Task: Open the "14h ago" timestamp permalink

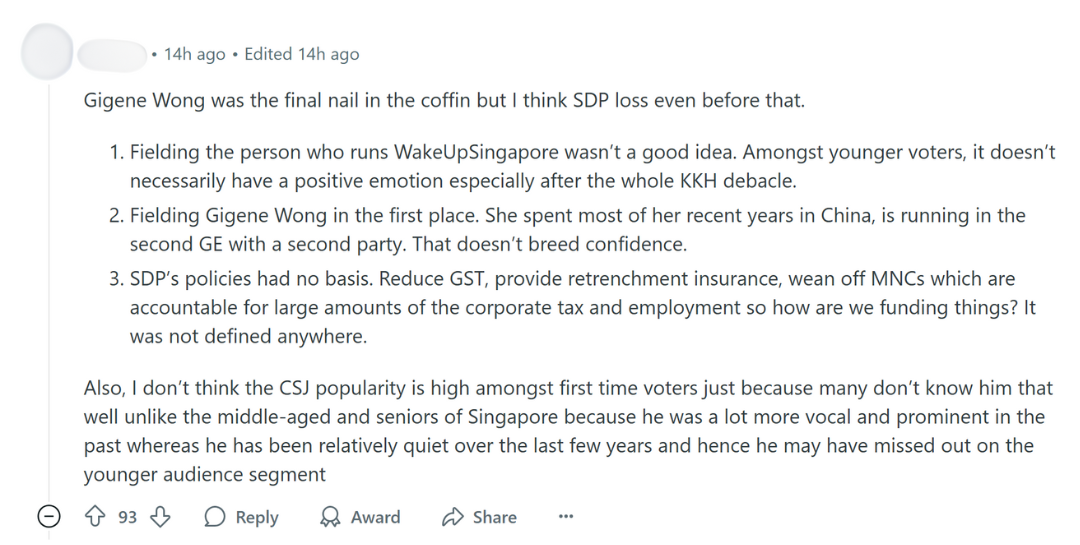Action: (x=195, y=54)
